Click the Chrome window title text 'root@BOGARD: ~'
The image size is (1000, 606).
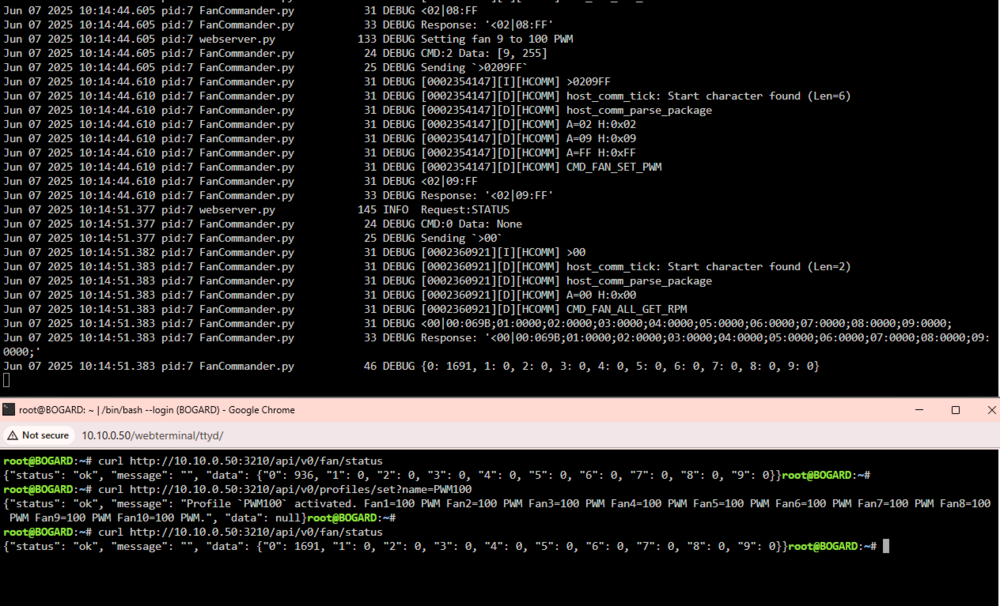pyautogui.click(x=56, y=410)
